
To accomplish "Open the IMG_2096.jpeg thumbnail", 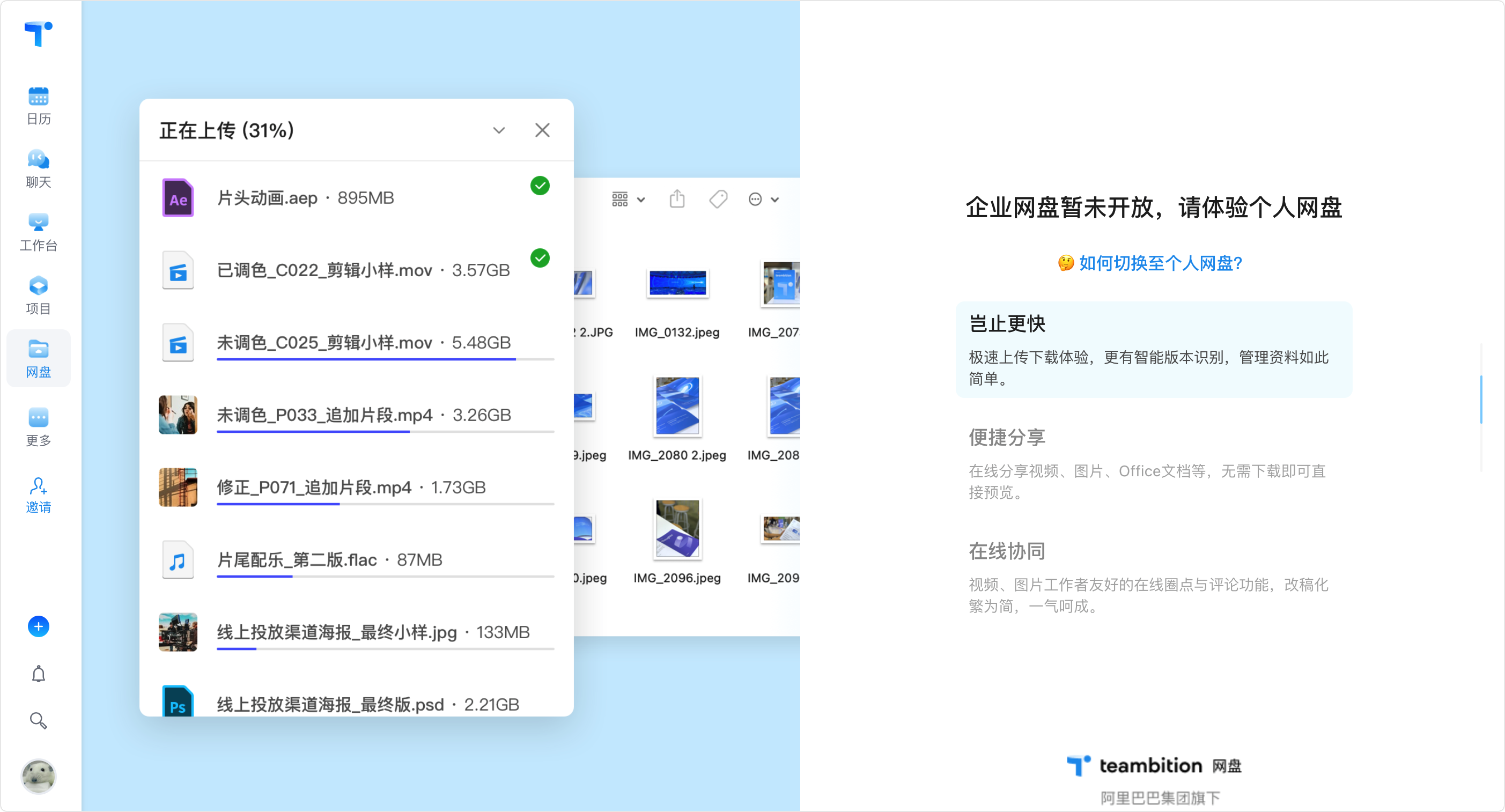I will 677,529.
